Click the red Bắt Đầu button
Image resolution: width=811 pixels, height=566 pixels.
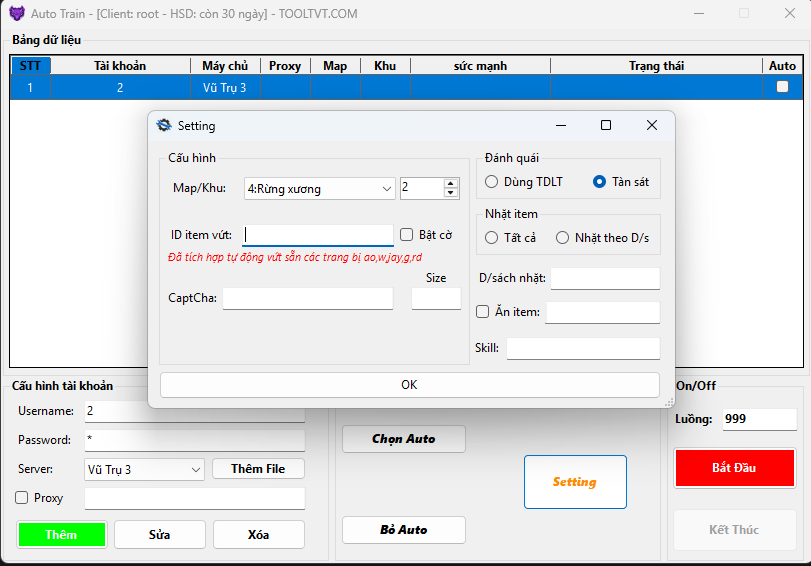tap(734, 468)
